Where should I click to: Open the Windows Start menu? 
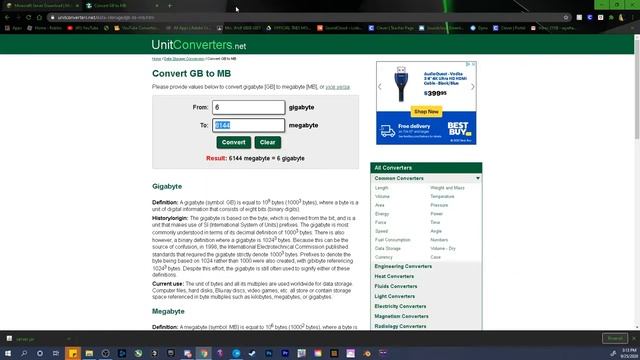7,353
